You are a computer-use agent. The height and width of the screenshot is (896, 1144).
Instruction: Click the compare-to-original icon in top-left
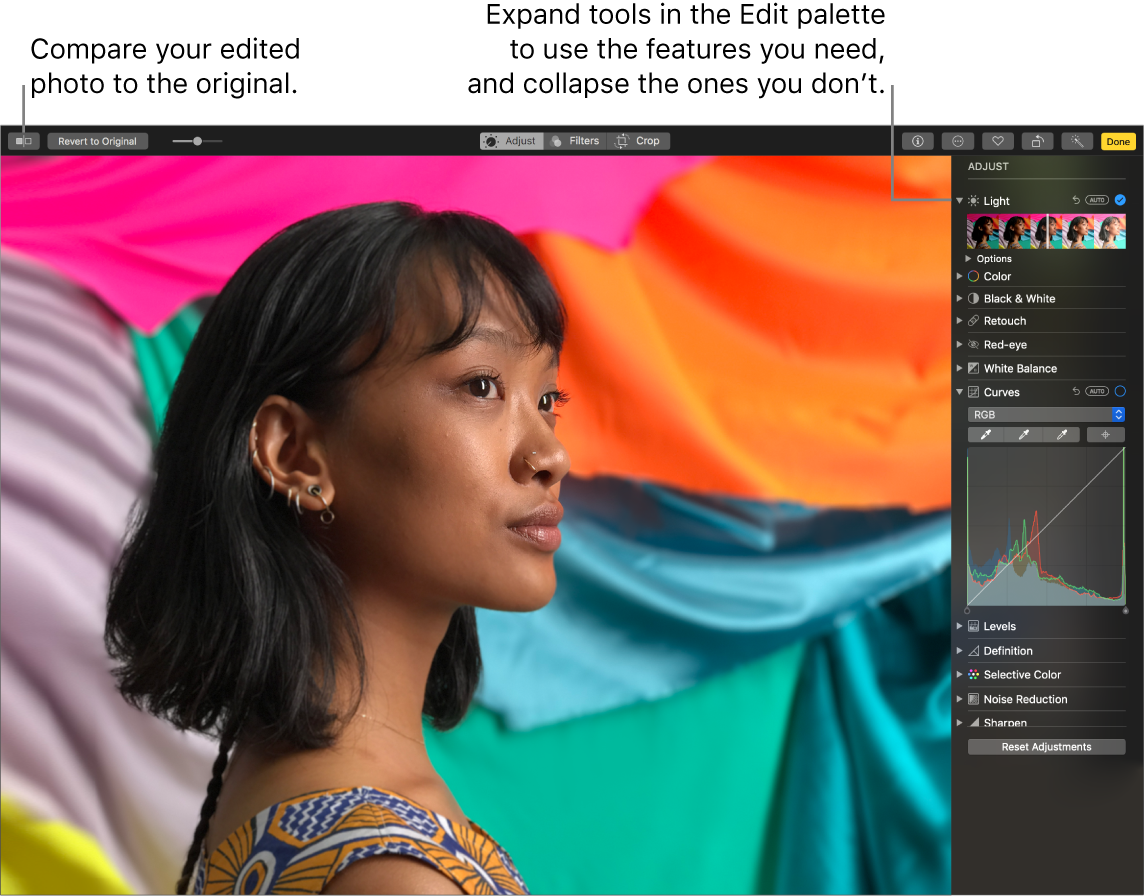23,140
